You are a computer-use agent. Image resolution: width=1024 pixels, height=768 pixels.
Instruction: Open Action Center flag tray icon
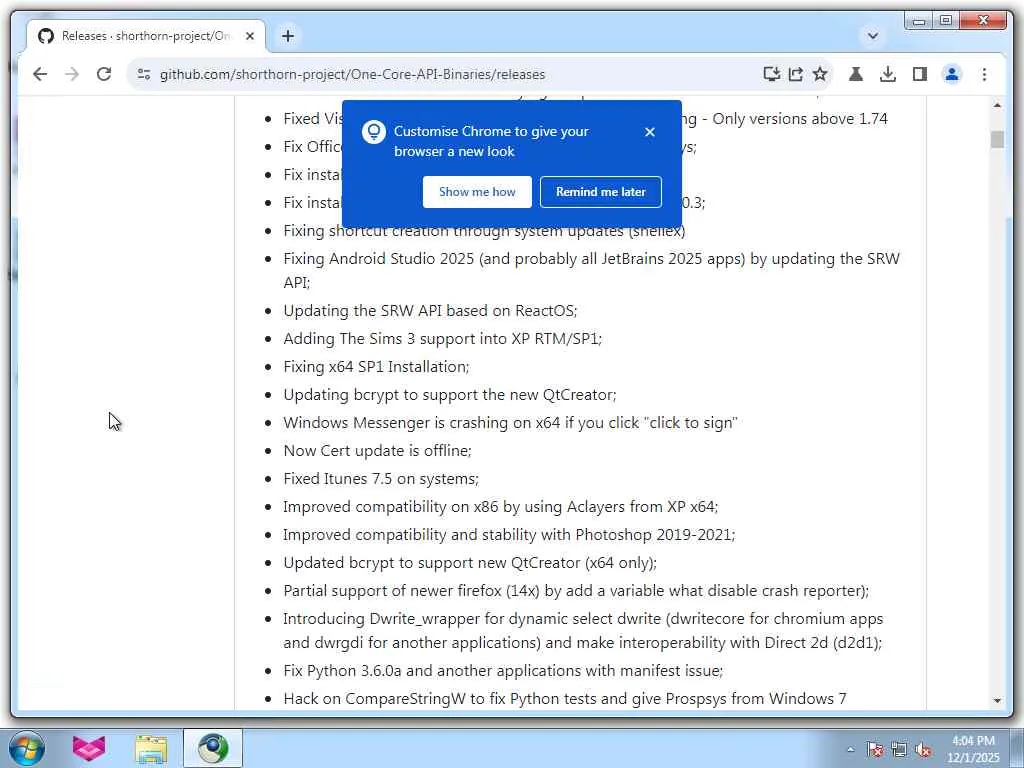click(x=874, y=749)
